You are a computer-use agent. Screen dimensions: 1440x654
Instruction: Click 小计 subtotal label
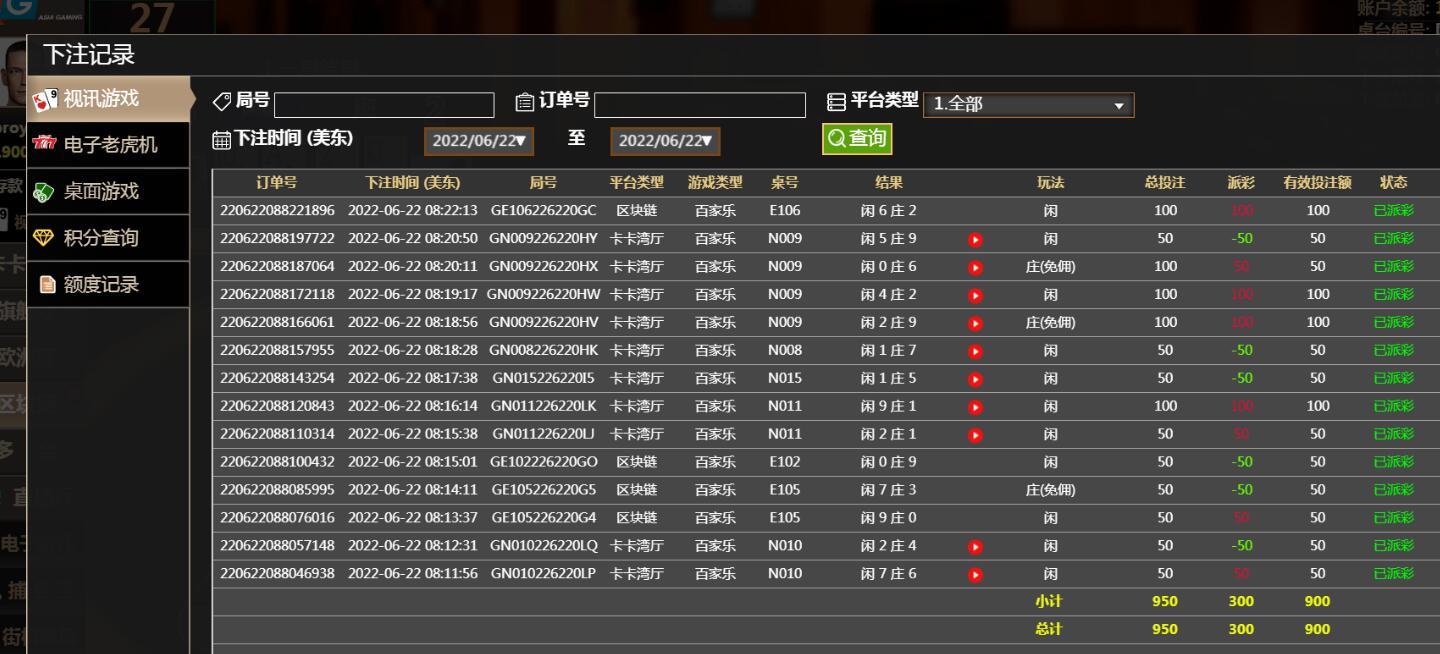tap(1048, 602)
